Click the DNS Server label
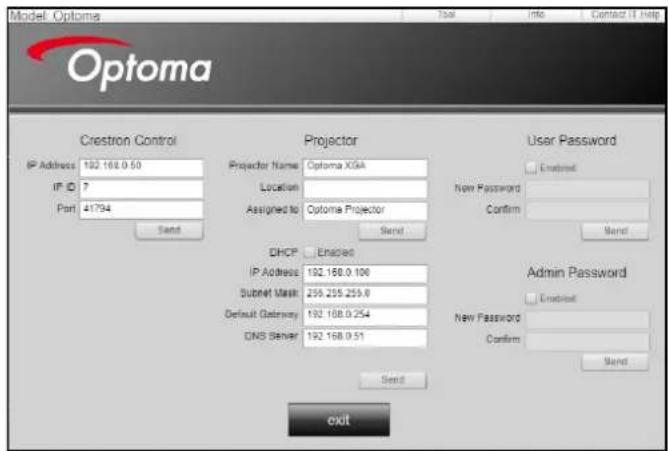The width and height of the screenshot is (668, 451). pos(271,336)
